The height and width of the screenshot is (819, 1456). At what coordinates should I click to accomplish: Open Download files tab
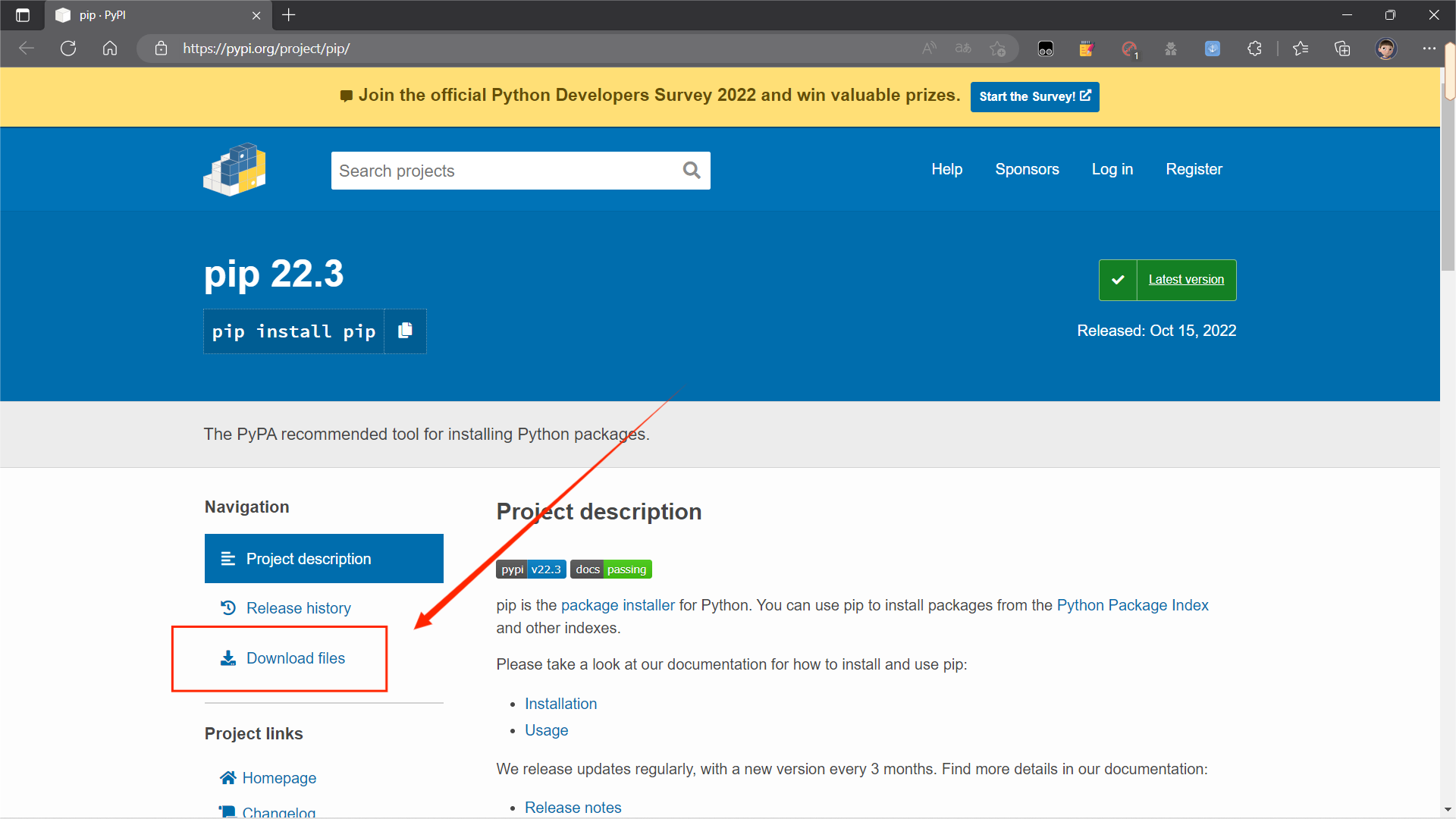coord(282,658)
